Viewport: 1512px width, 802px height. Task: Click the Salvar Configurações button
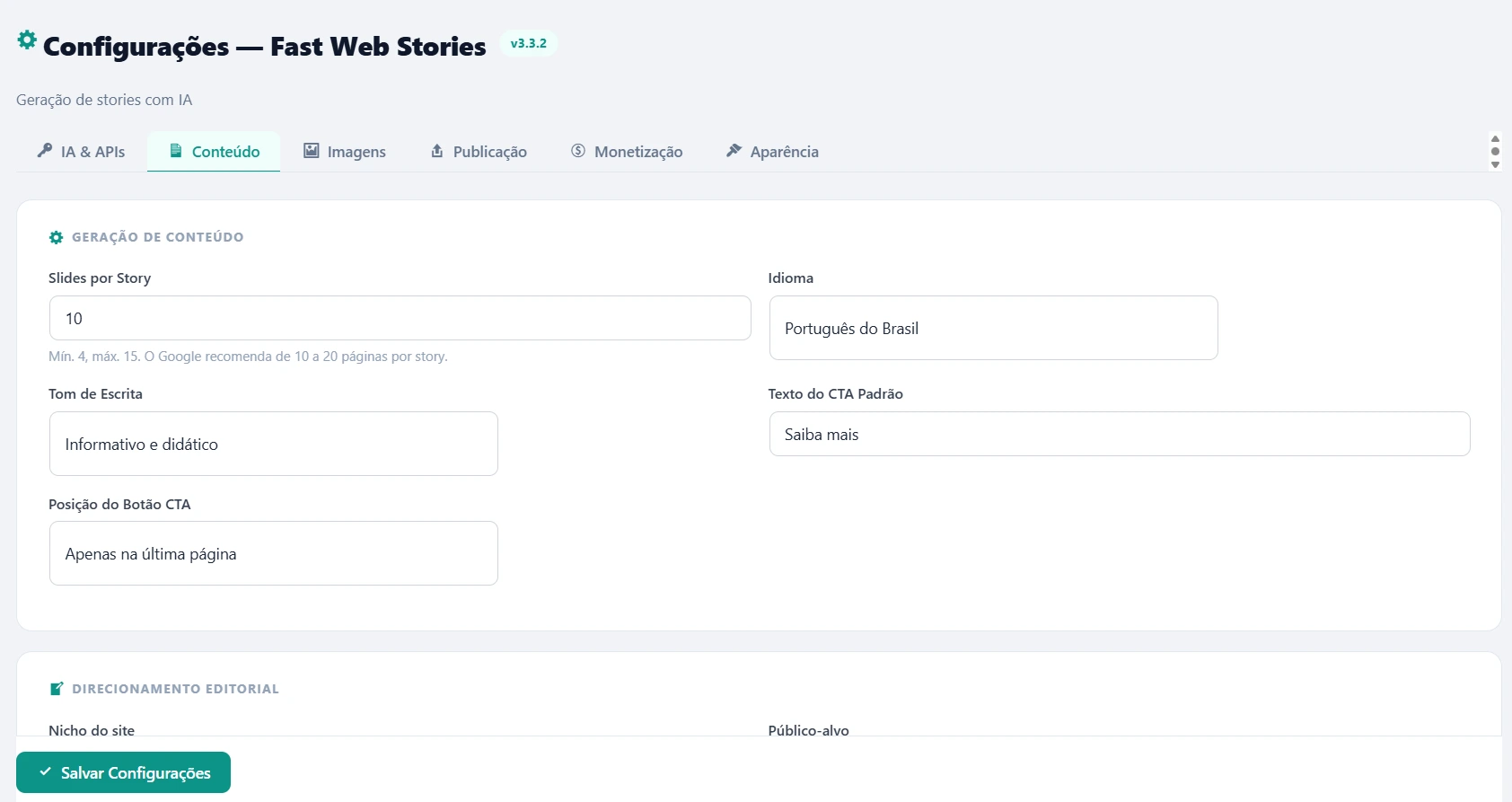(x=123, y=772)
